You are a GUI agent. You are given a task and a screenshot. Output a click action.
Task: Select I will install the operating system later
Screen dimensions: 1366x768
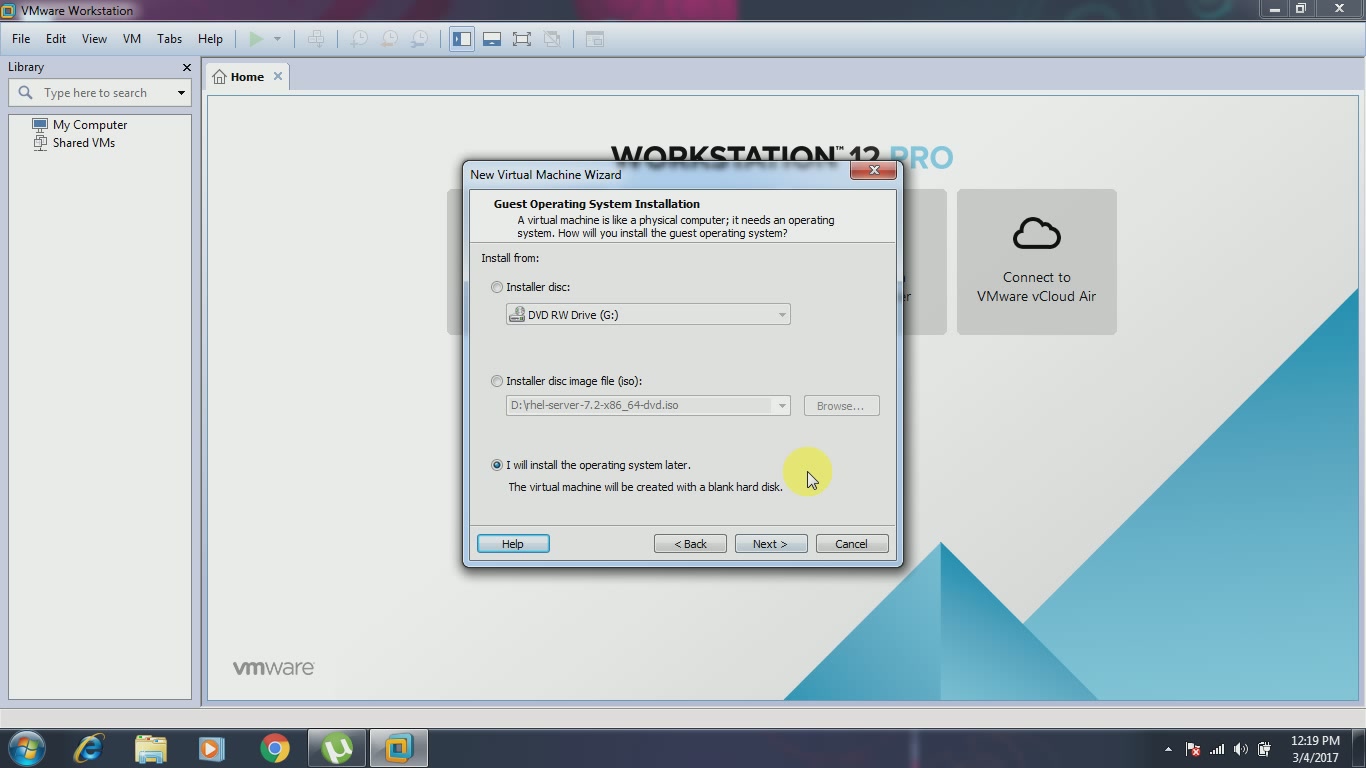click(x=497, y=465)
